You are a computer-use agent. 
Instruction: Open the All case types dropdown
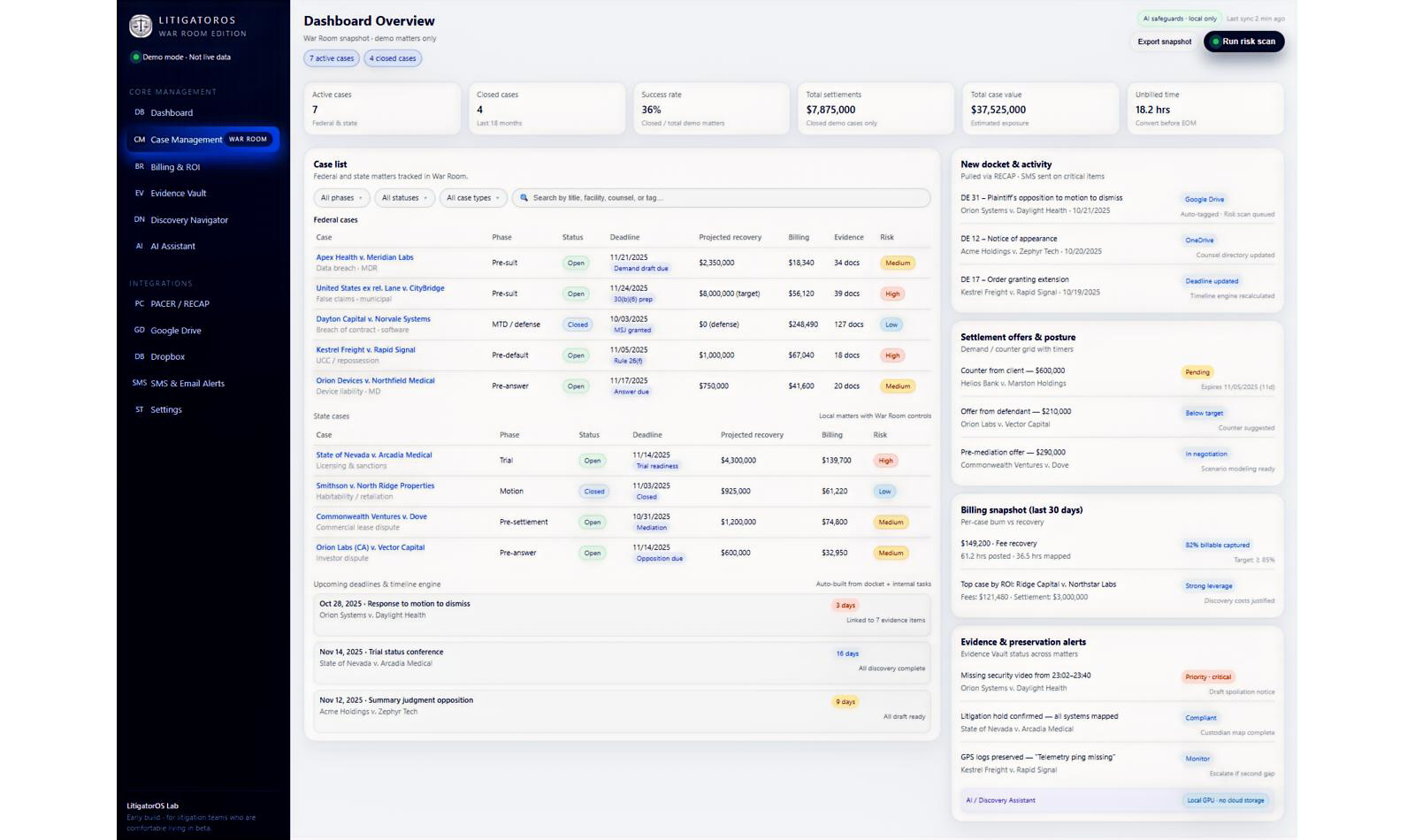472,197
